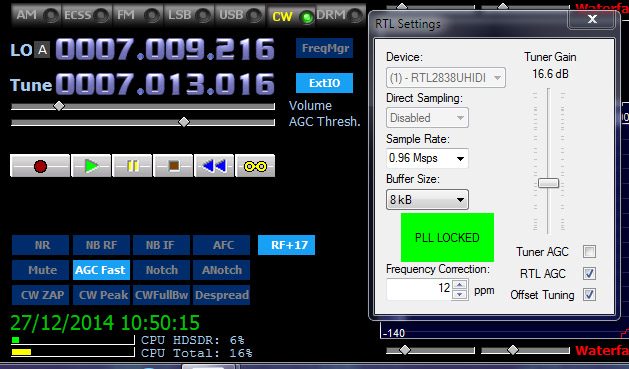
Task: Enable NR noise reduction
Action: pyautogui.click(x=41, y=245)
